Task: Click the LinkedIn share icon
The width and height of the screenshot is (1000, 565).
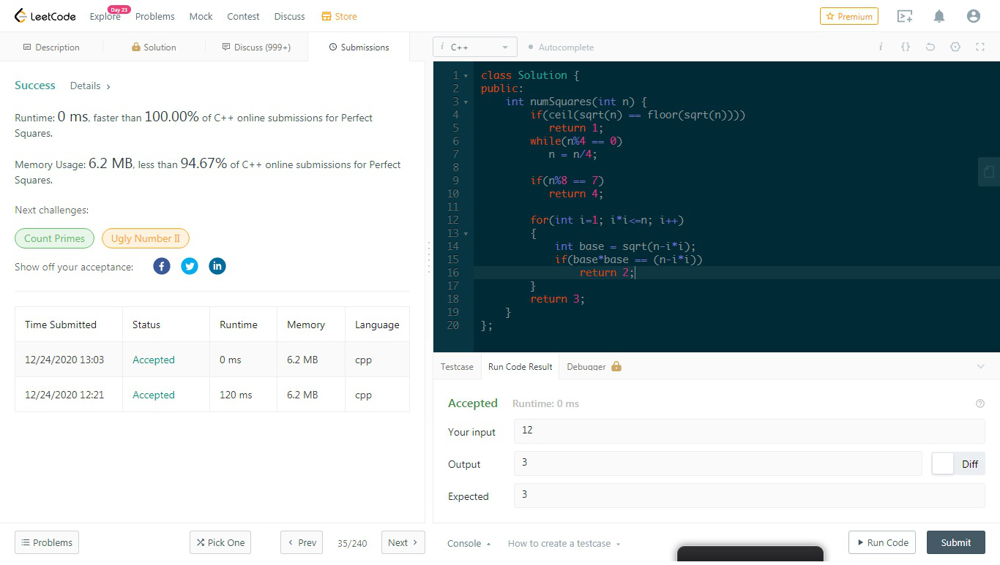Action: pos(217,266)
